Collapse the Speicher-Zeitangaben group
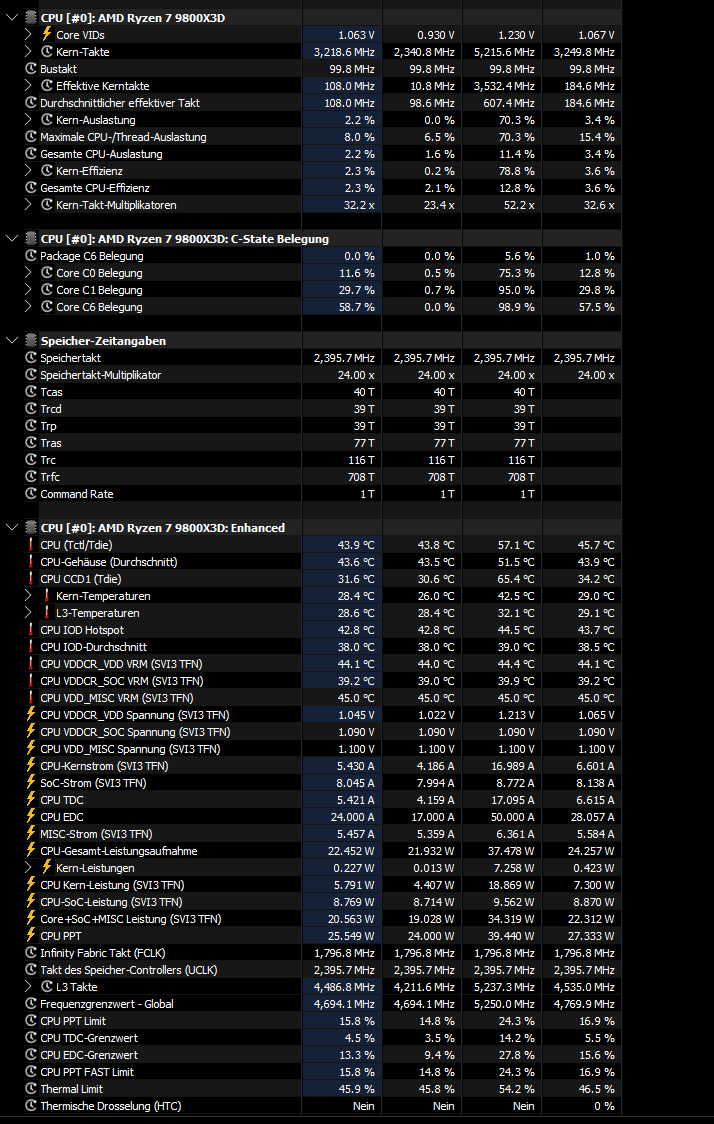 coord(12,340)
